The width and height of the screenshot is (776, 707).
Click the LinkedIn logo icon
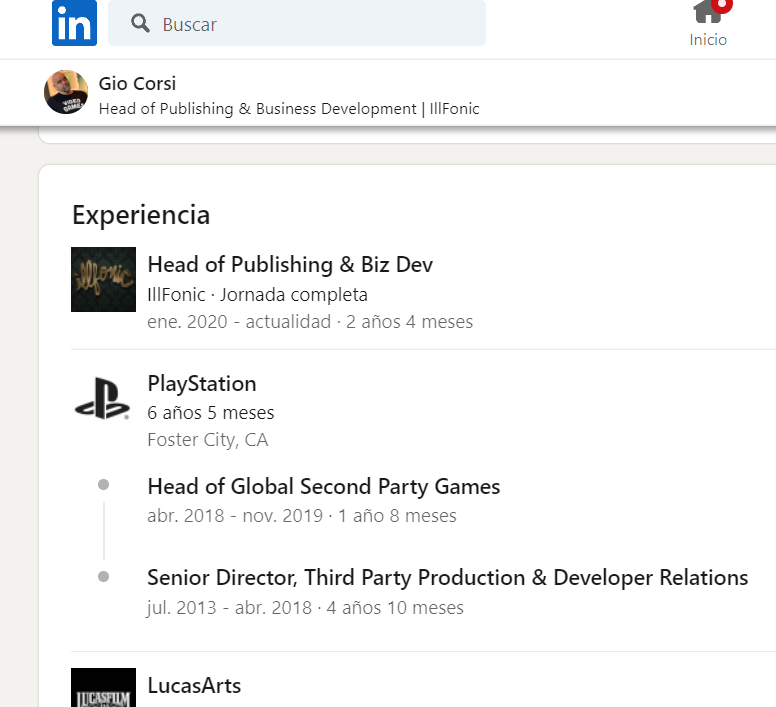point(74,23)
